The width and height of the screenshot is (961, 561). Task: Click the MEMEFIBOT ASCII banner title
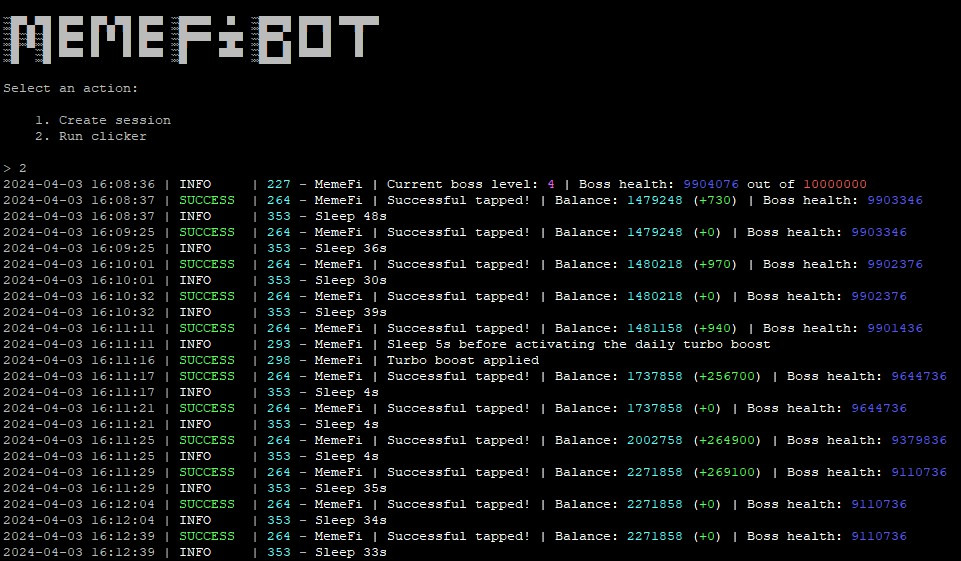point(191,40)
